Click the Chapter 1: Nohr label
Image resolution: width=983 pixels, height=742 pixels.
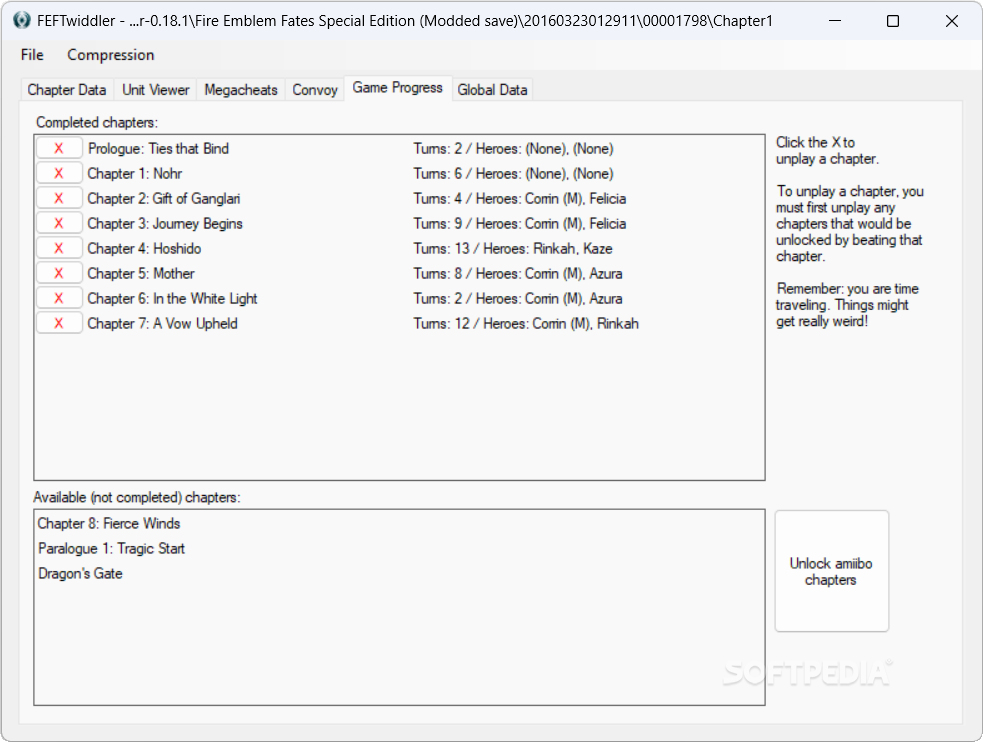(135, 174)
